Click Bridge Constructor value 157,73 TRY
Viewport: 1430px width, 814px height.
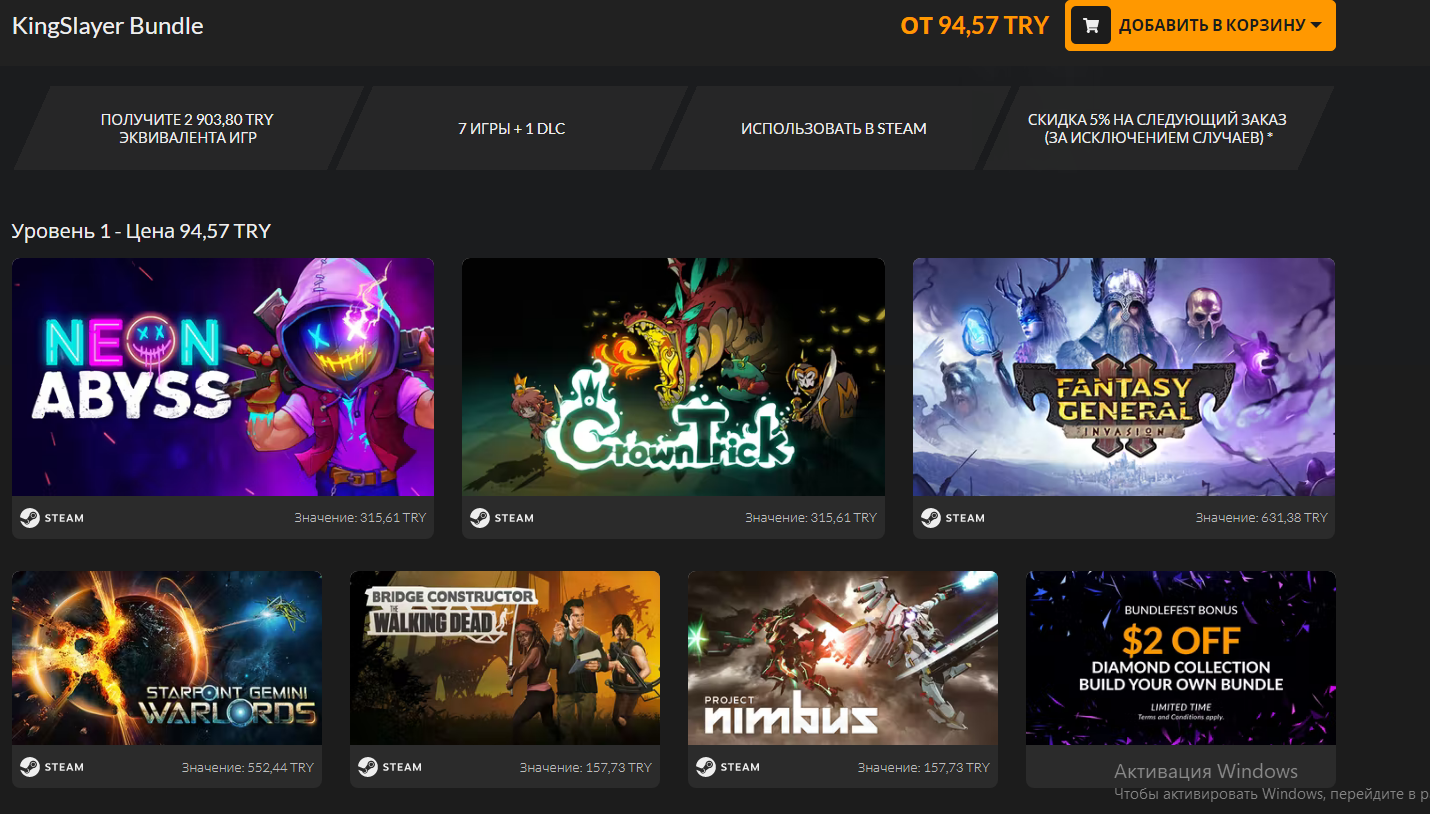pos(586,768)
